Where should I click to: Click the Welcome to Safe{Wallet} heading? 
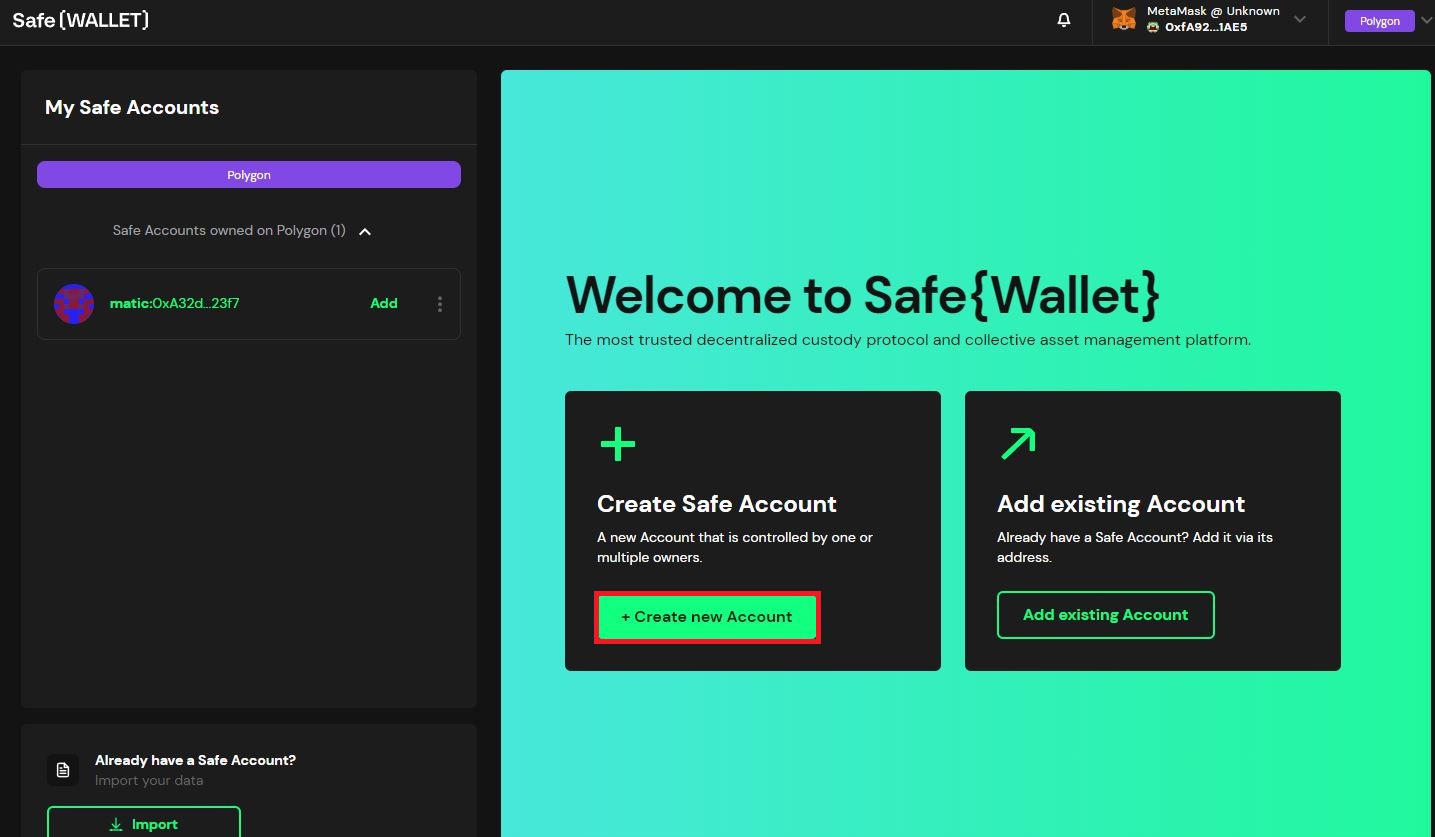[863, 295]
